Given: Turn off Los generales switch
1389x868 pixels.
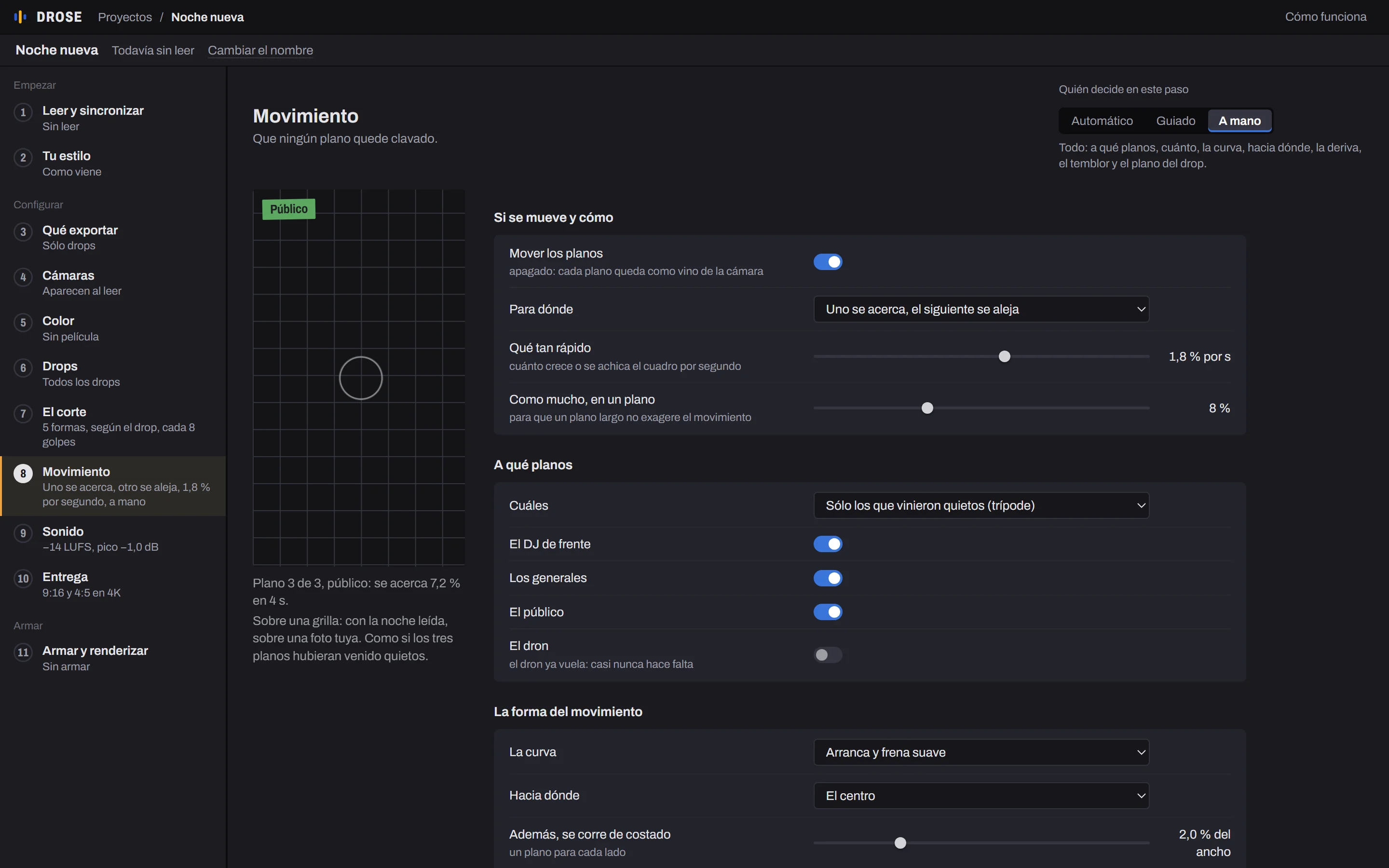Looking at the screenshot, I should 828,578.
